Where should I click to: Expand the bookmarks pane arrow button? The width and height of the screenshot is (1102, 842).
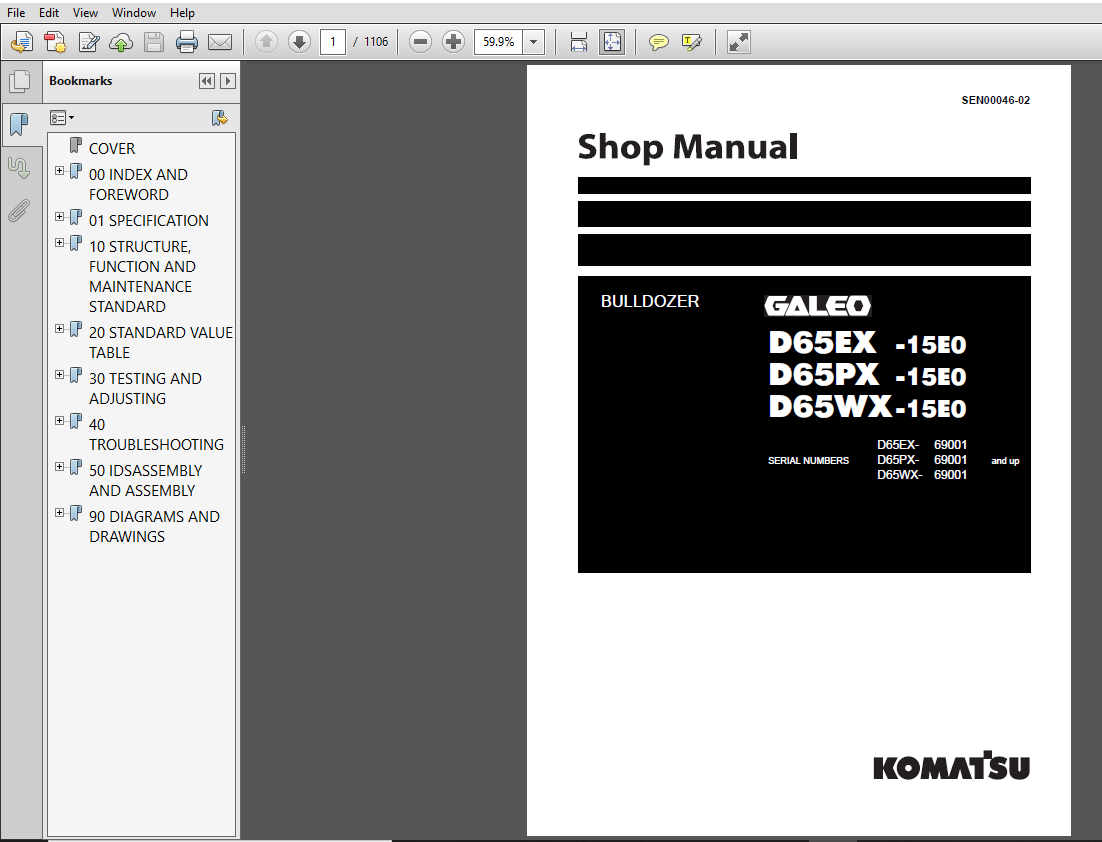[x=228, y=82]
